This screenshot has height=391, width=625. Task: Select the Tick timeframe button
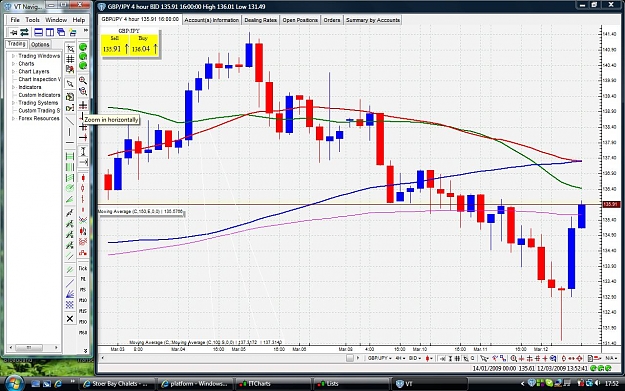[x=83, y=268]
